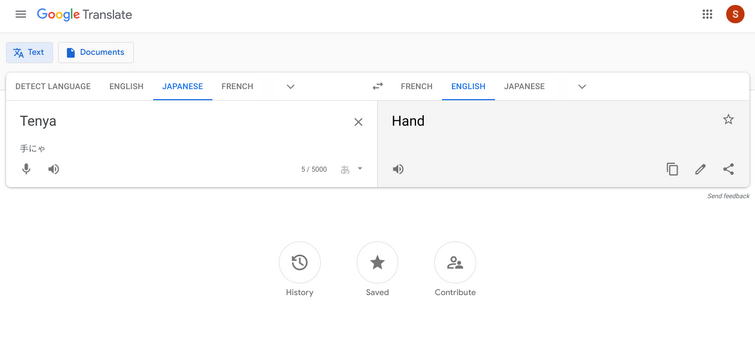Select Detect Language source tab
Viewport: 755px width, 361px height.
click(x=53, y=87)
